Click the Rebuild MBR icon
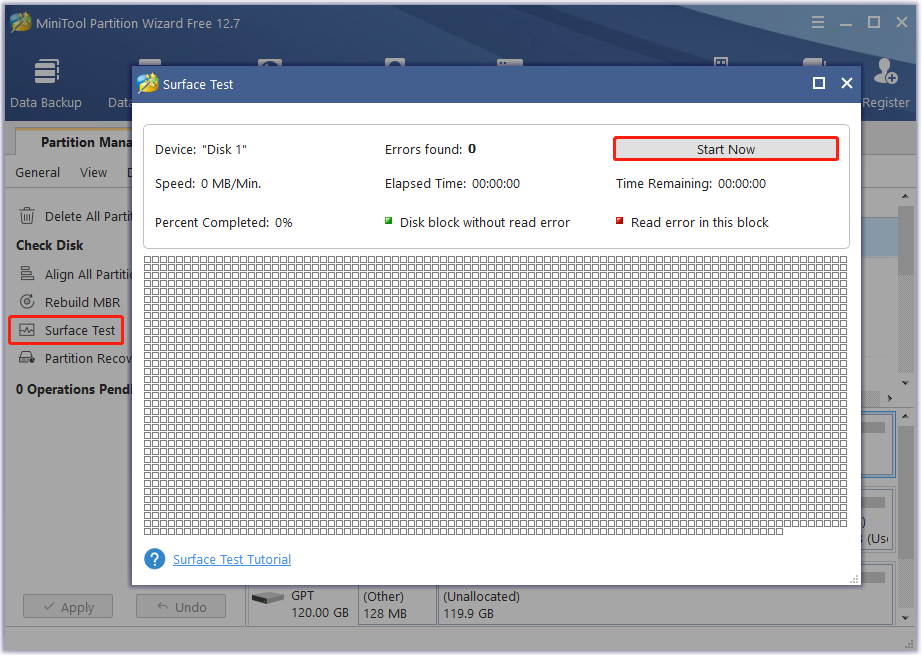Image resolution: width=922 pixels, height=656 pixels. 27,302
